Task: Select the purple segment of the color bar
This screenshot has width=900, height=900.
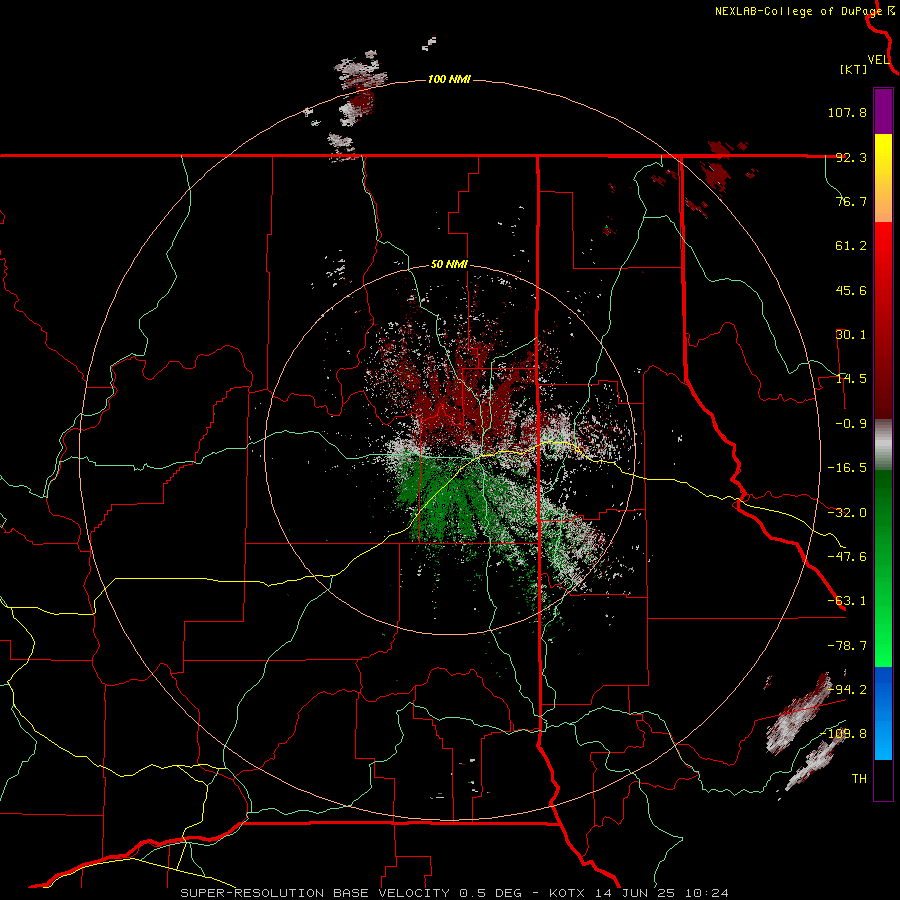Action: 883,111
